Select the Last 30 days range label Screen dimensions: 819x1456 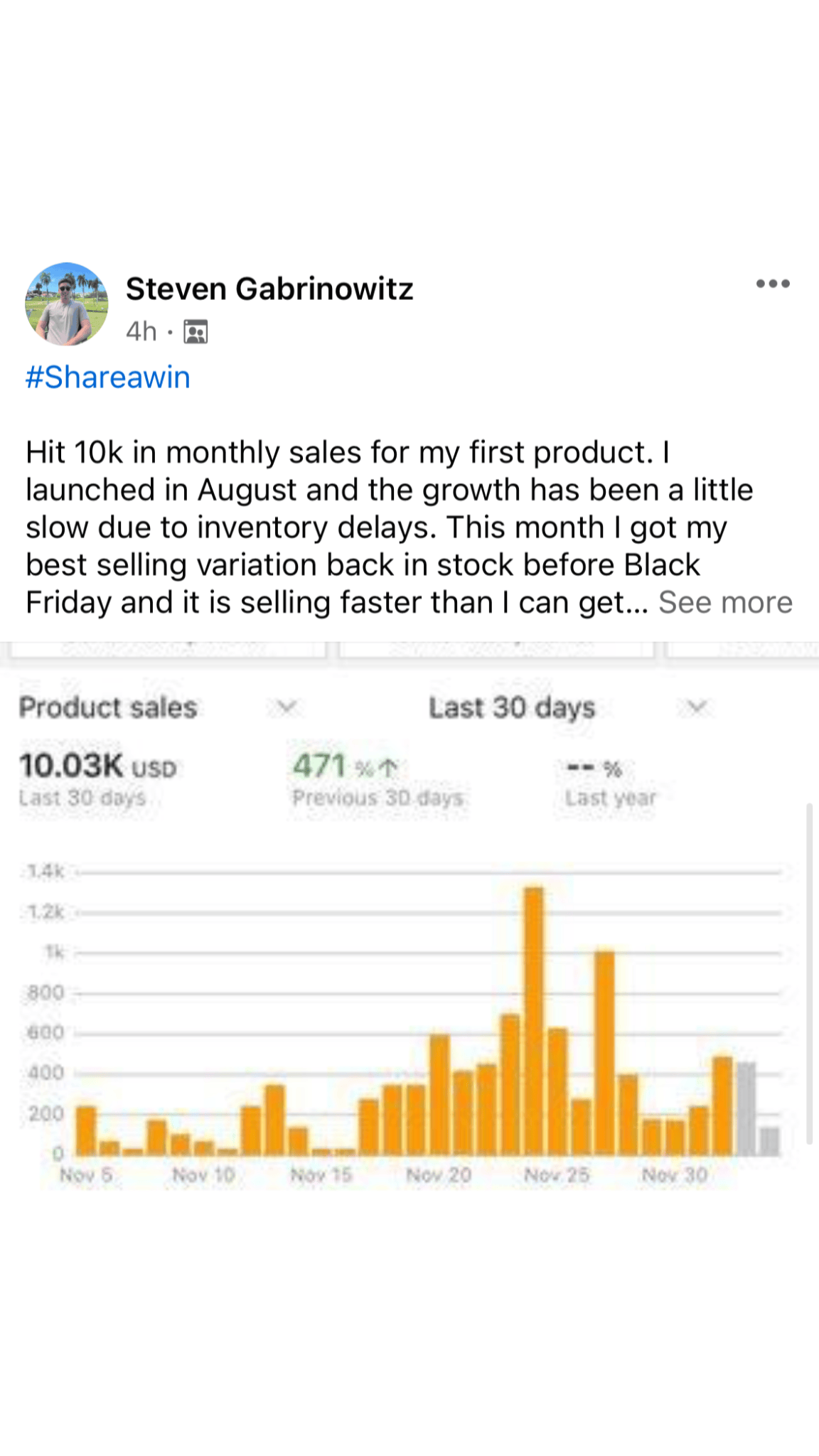[x=512, y=707]
